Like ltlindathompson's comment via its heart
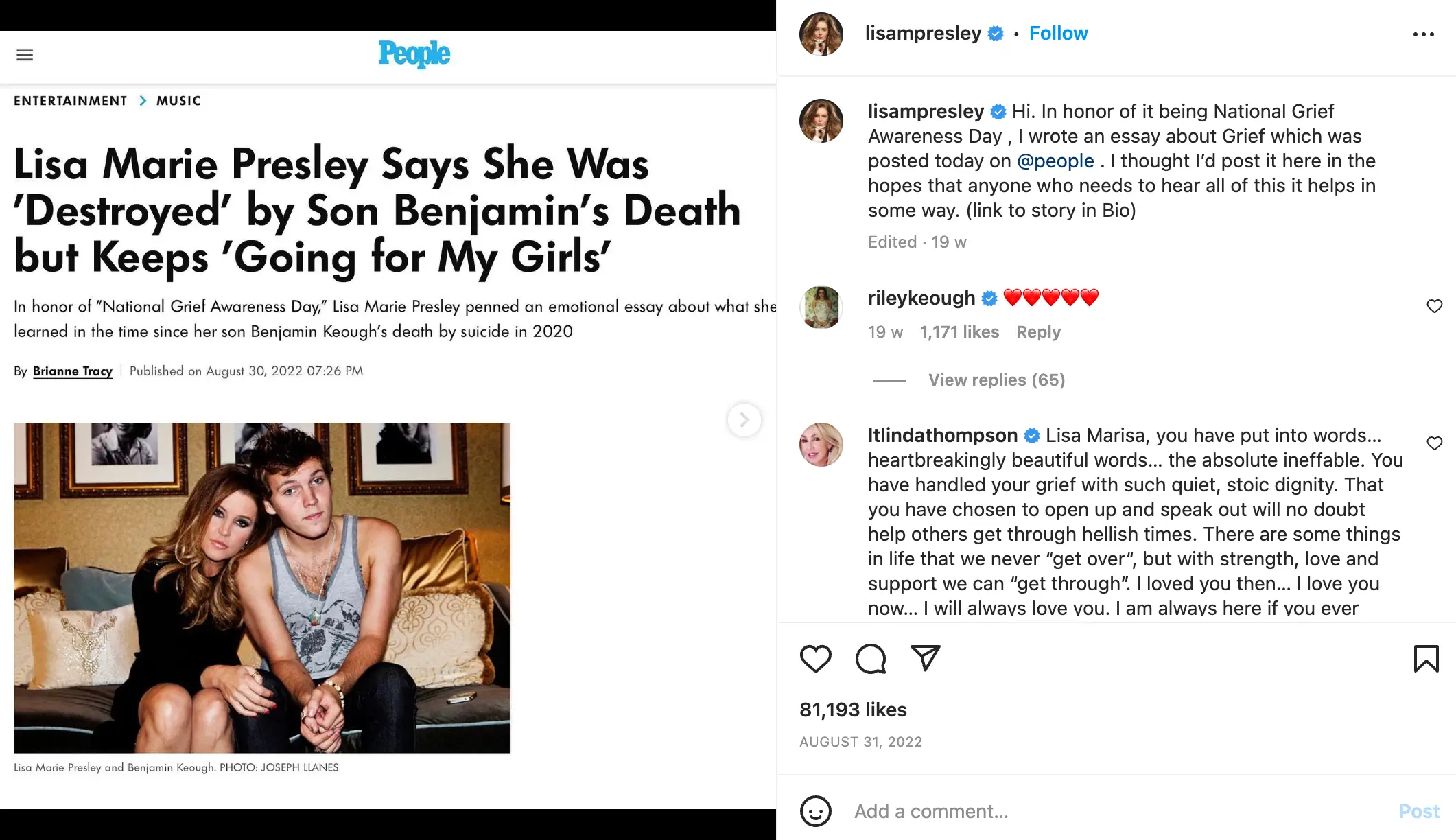Viewport: 1456px width, 840px height. 1435,443
